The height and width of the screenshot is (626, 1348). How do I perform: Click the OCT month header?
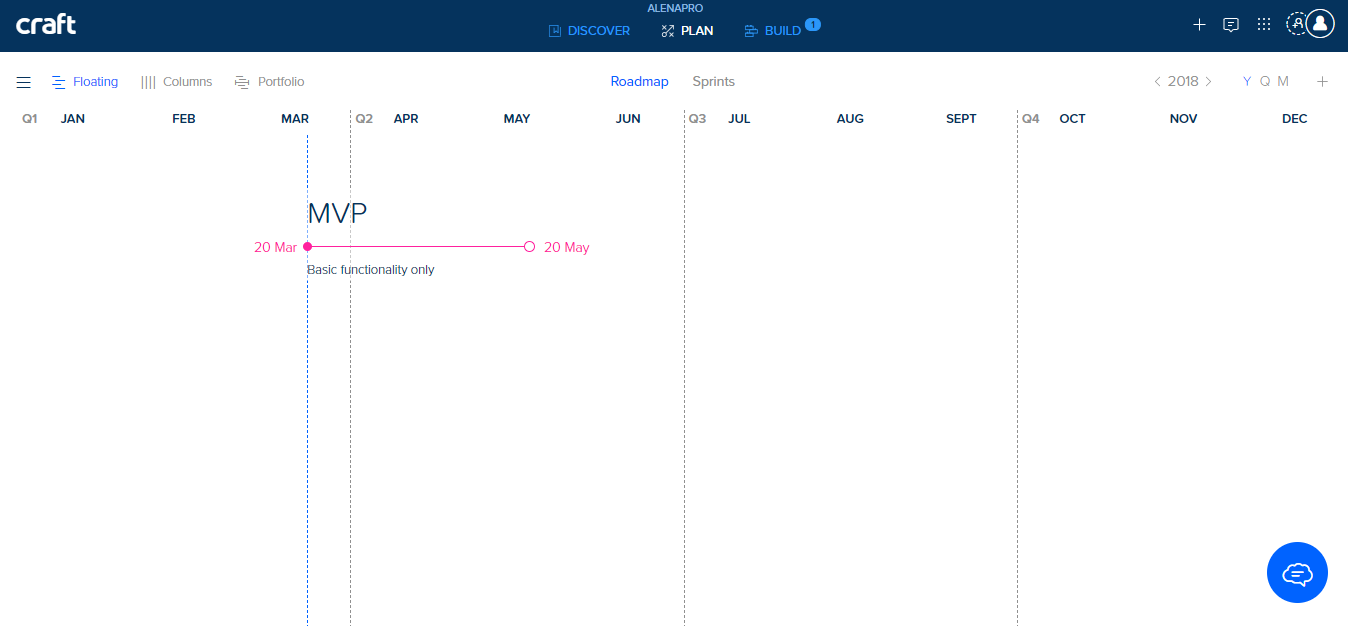click(x=1072, y=119)
